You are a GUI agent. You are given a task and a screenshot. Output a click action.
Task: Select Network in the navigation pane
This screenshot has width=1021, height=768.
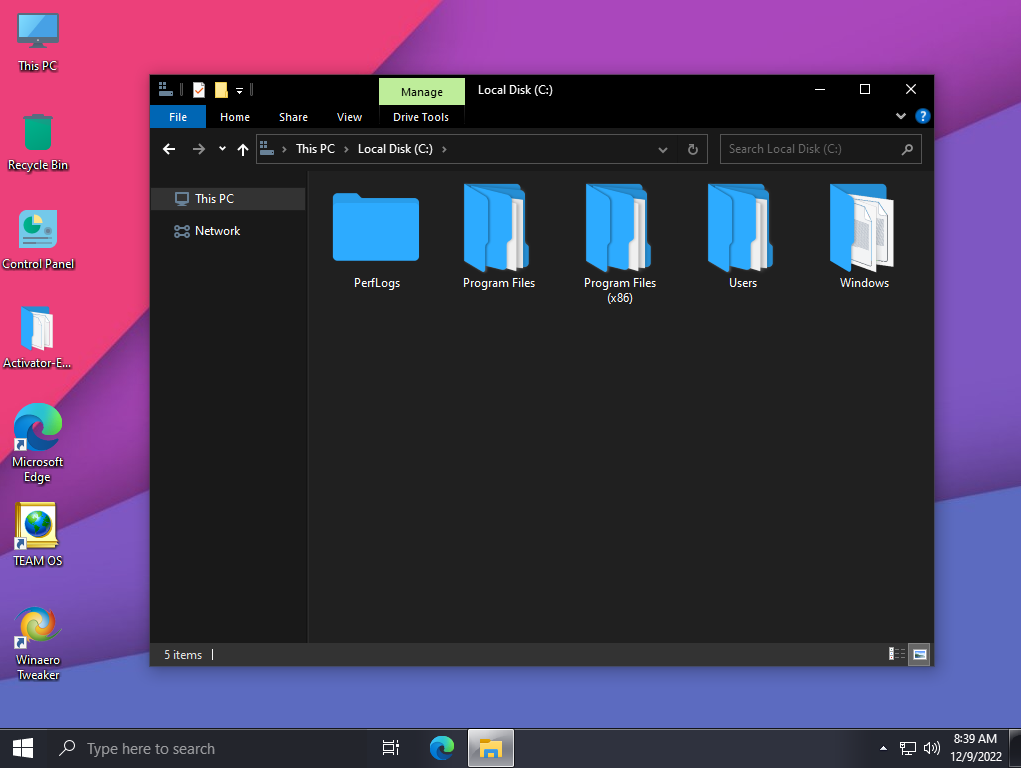[217, 231]
